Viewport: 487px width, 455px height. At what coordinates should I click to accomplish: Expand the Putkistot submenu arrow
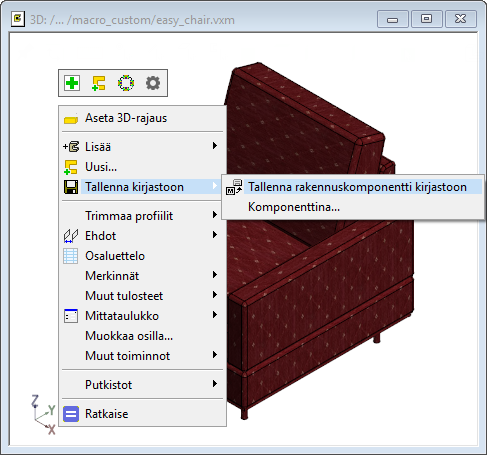(215, 384)
